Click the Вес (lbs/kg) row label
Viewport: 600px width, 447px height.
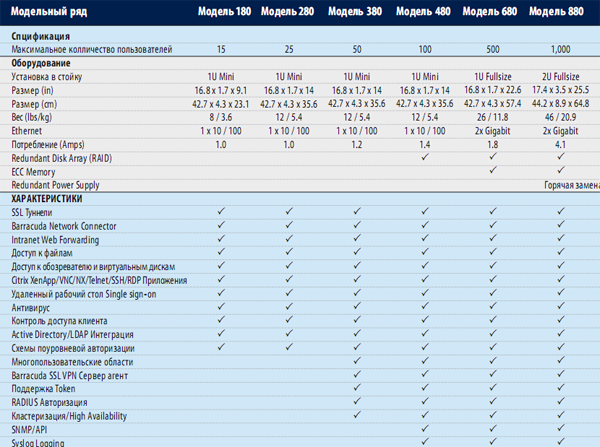tap(32, 117)
